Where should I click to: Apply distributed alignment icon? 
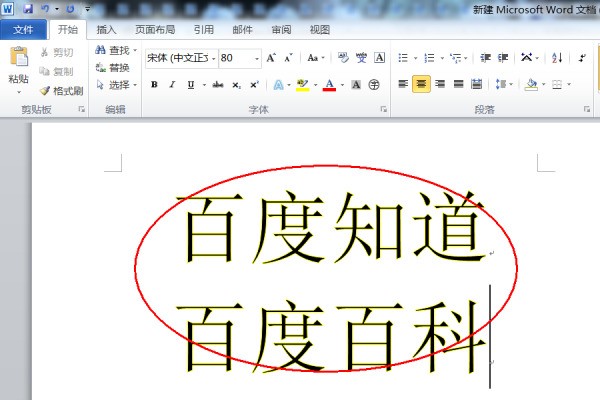pyautogui.click(x=476, y=84)
